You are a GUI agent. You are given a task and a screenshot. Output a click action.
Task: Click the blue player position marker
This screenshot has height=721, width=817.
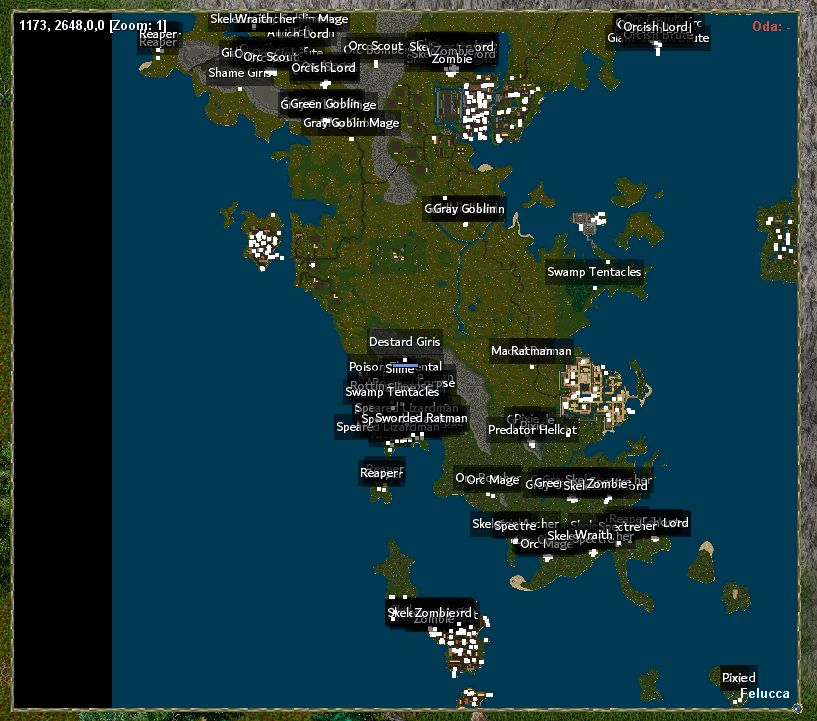[404, 366]
